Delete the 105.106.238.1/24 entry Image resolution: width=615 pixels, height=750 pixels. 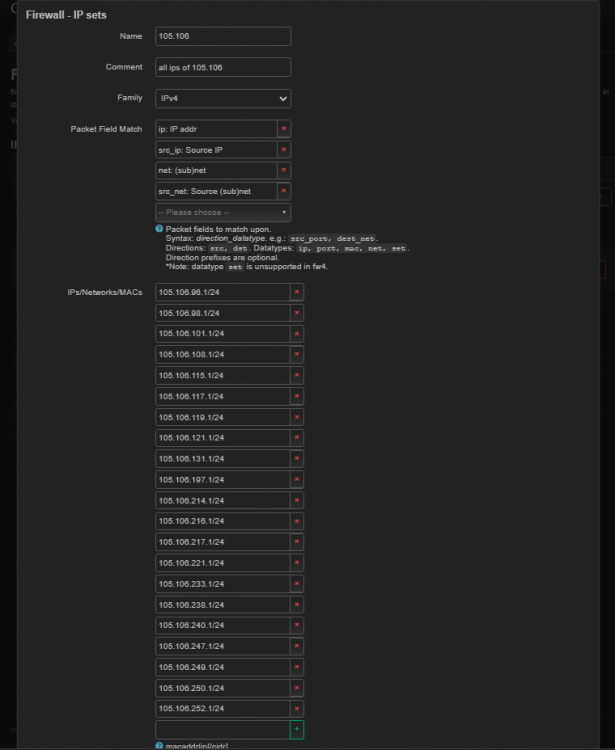click(x=297, y=605)
